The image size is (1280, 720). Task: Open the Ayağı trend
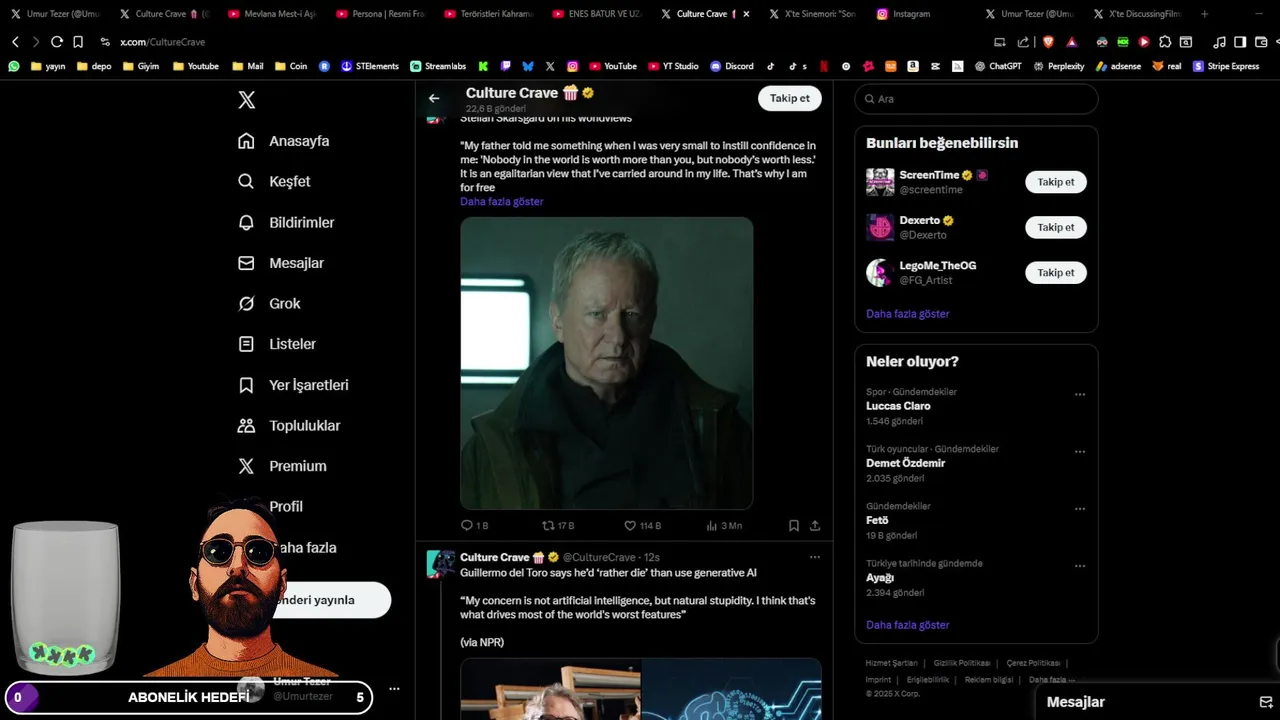pyautogui.click(x=880, y=577)
